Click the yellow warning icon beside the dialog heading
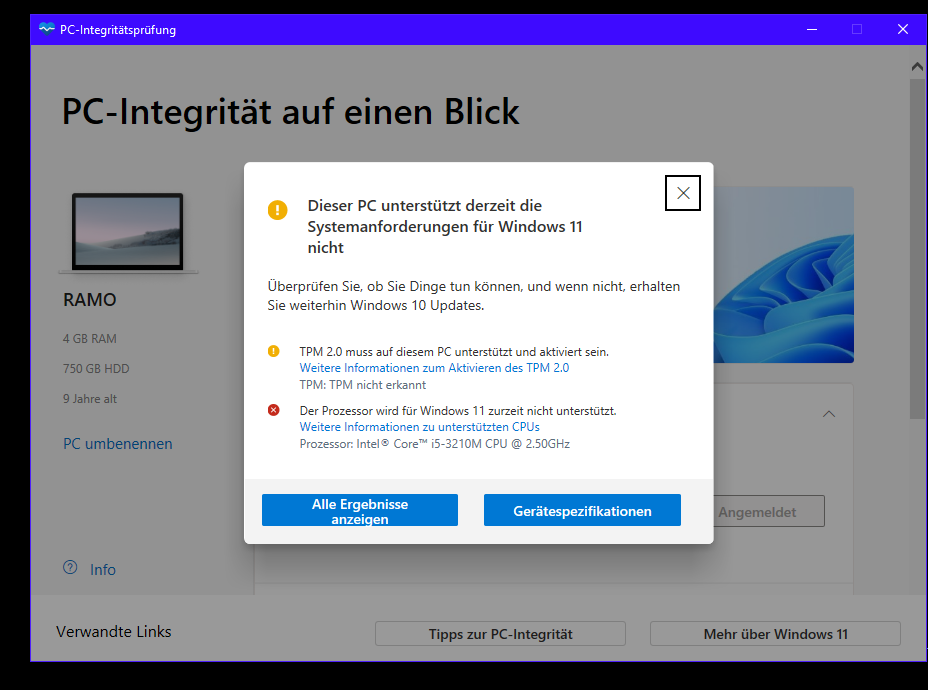The width and height of the screenshot is (928, 690). [278, 209]
